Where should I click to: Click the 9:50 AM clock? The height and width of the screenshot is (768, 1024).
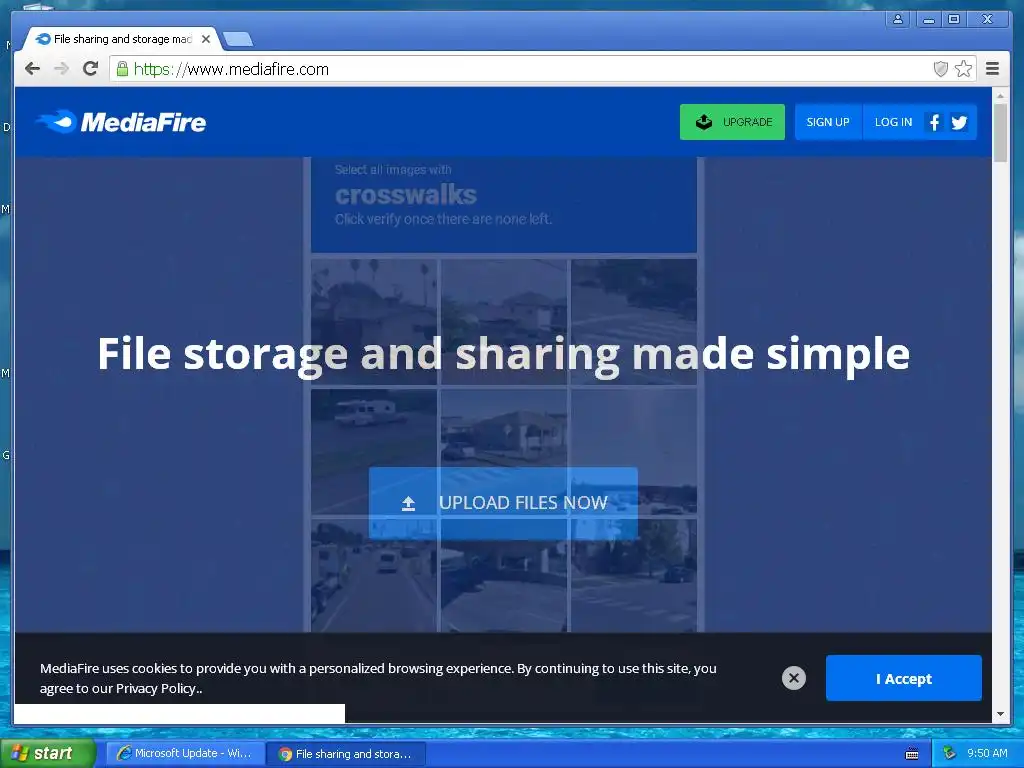tap(987, 754)
